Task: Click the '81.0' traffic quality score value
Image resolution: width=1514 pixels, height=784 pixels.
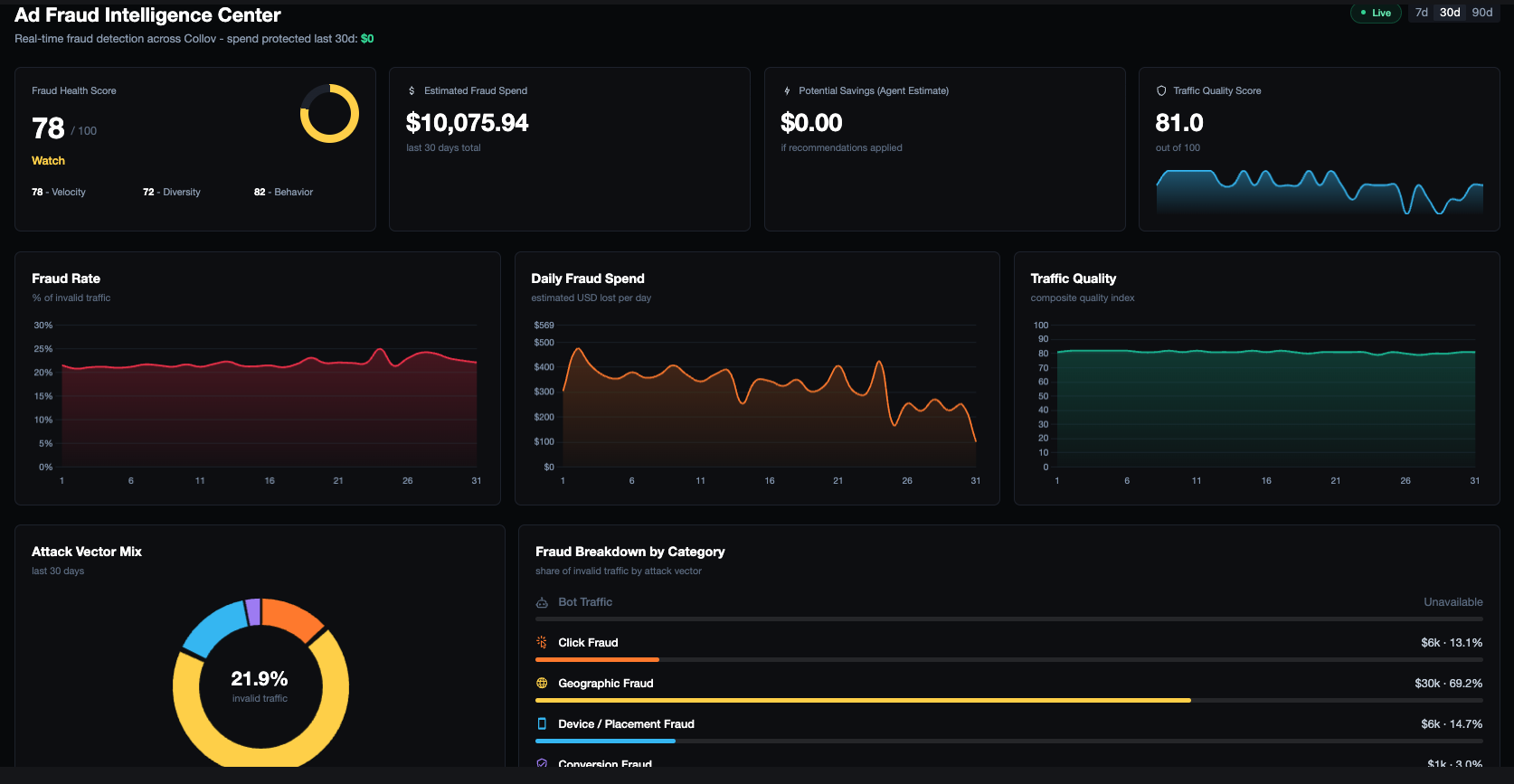Action: pos(1179,123)
